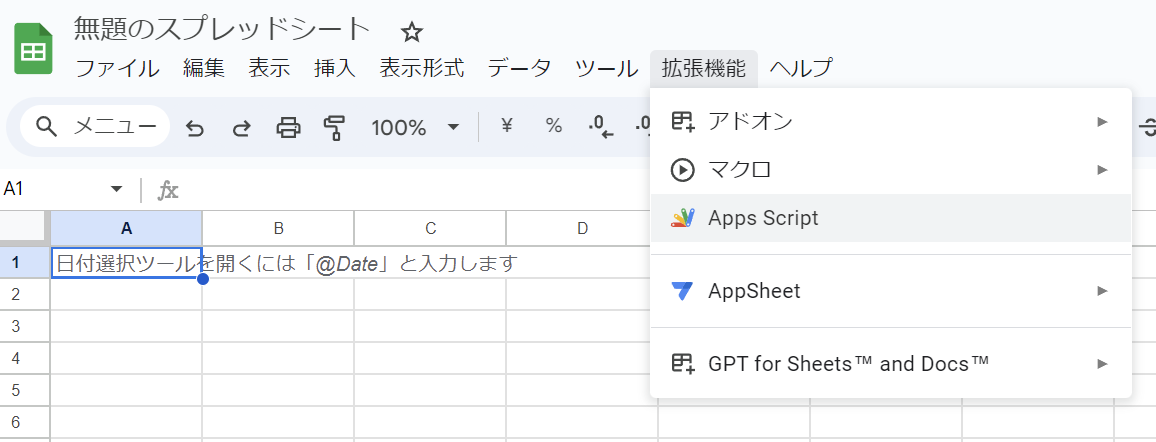
Task: Apply the ¥ currency format
Action: (x=506, y=127)
